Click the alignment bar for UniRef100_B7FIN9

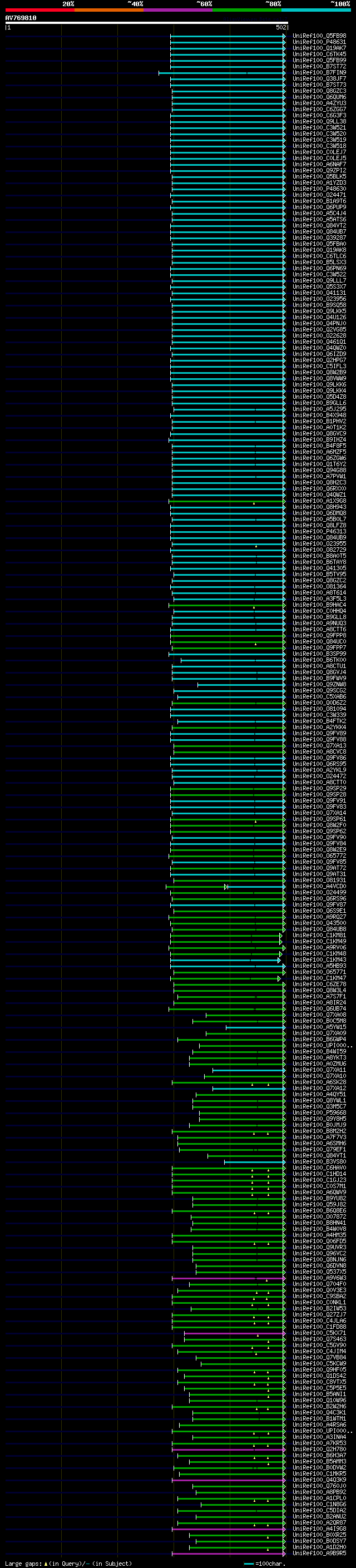coord(221,73)
